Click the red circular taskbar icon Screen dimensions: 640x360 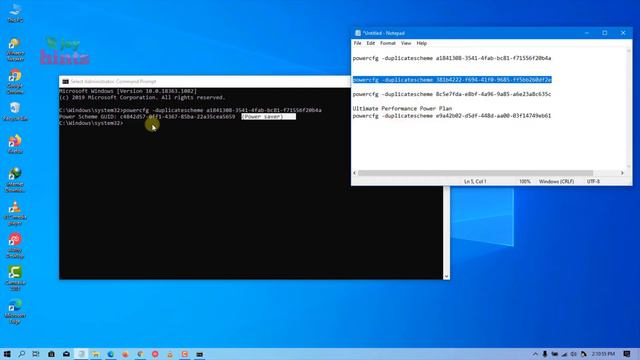click(155, 354)
